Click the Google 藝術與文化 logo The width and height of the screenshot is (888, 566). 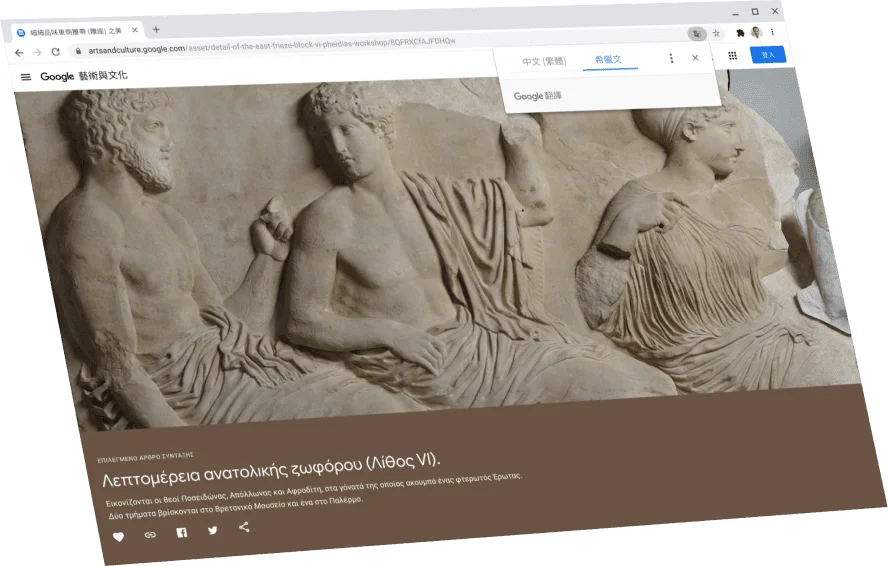click(x=84, y=76)
